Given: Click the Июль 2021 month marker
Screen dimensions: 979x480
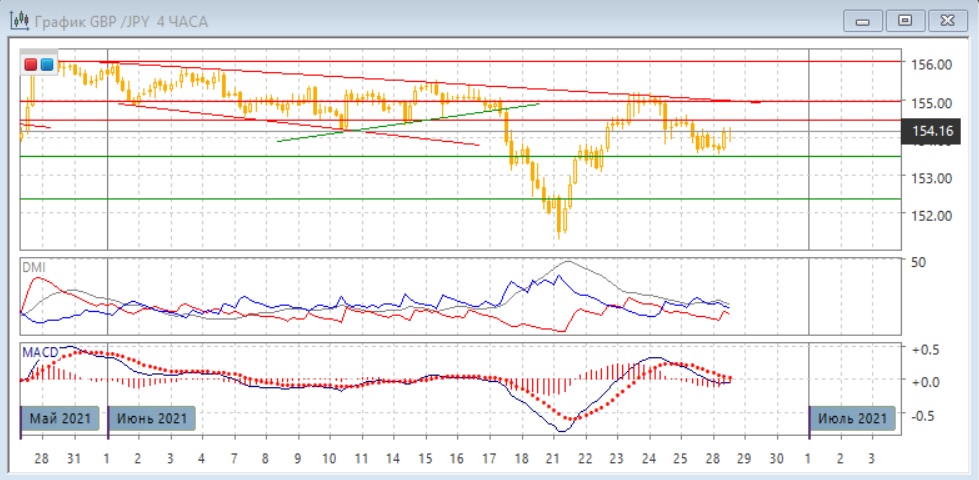Looking at the screenshot, I should 852,417.
